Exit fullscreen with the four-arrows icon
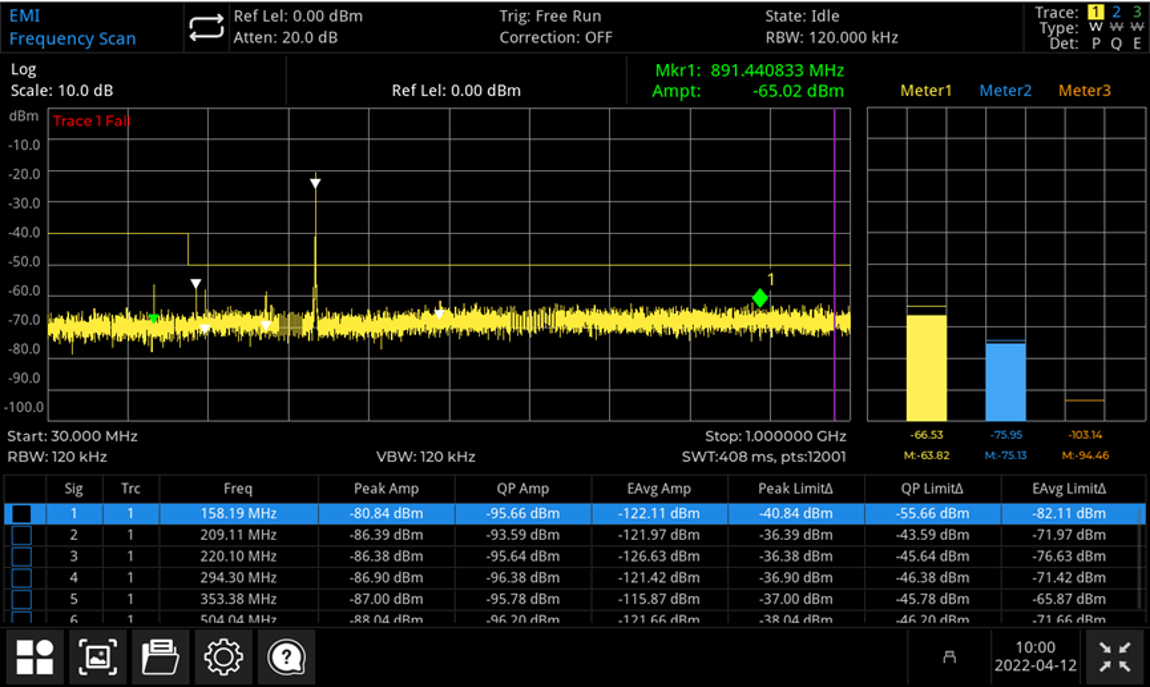 [1113, 656]
